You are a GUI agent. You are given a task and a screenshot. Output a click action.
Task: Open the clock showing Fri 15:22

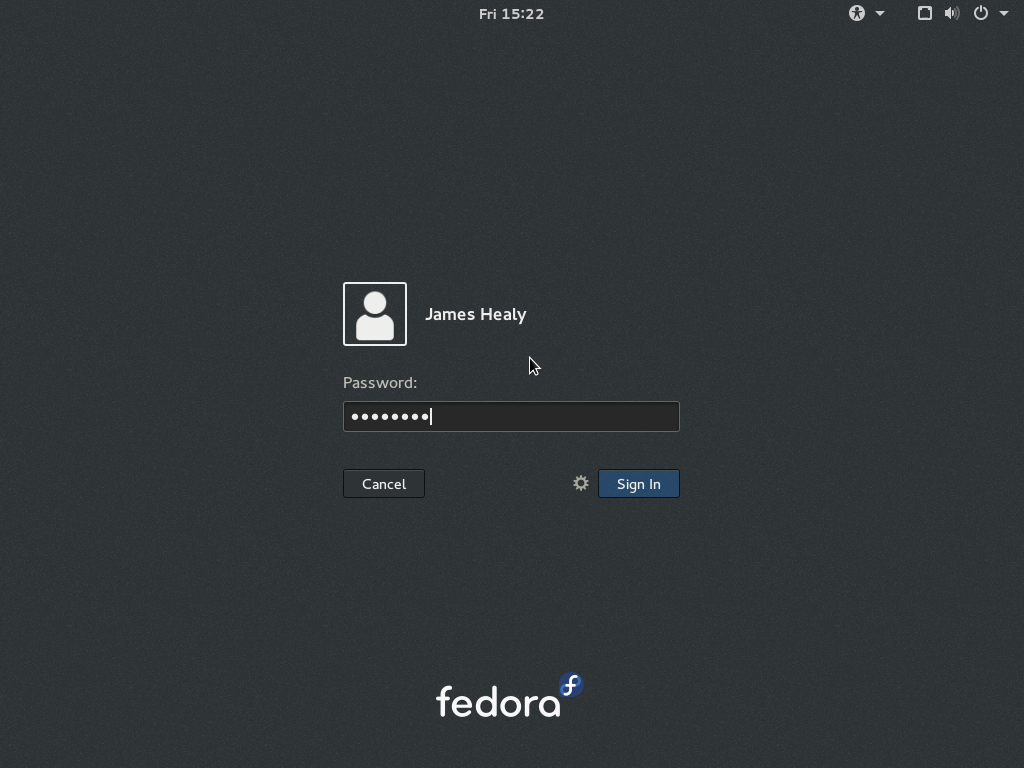tap(511, 14)
